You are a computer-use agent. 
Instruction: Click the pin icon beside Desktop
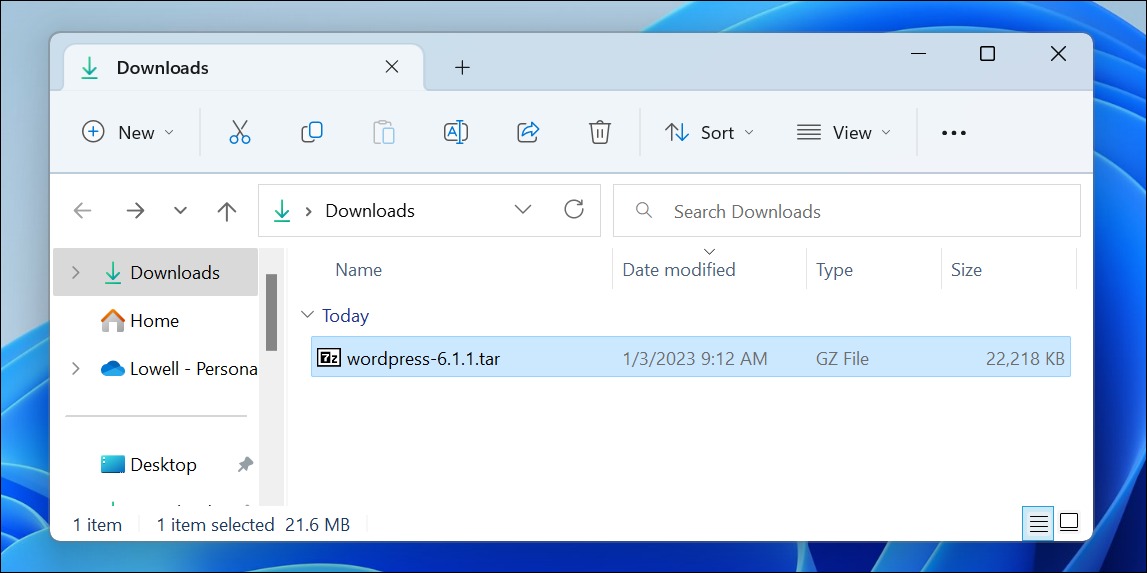pos(246,464)
